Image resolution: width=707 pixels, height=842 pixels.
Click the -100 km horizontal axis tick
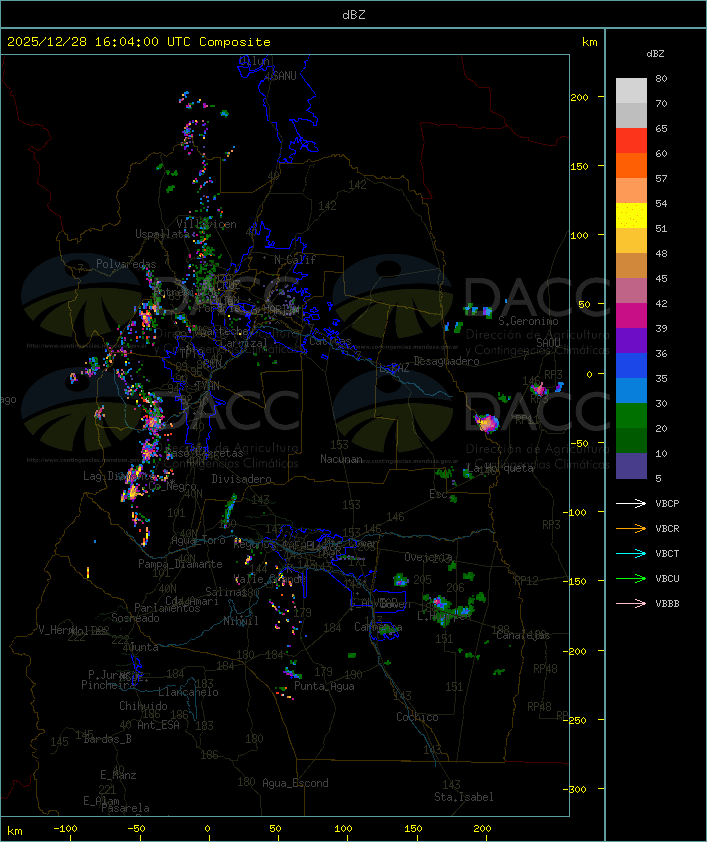pyautogui.click(x=65, y=829)
